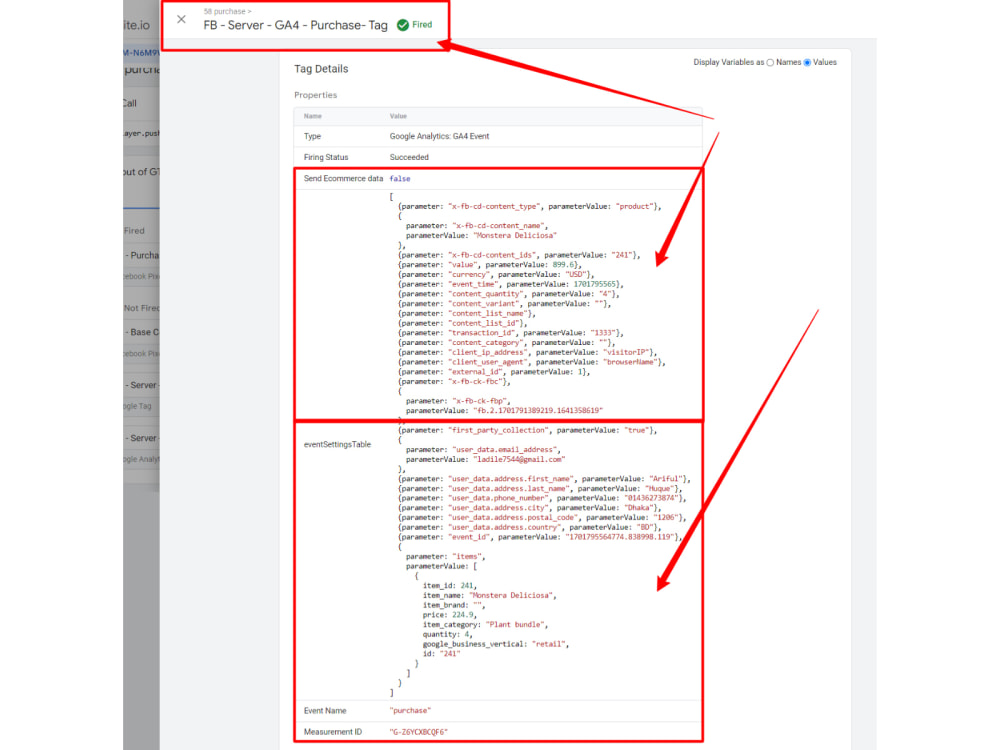Click the 'google_business_vertical' line

(496, 644)
